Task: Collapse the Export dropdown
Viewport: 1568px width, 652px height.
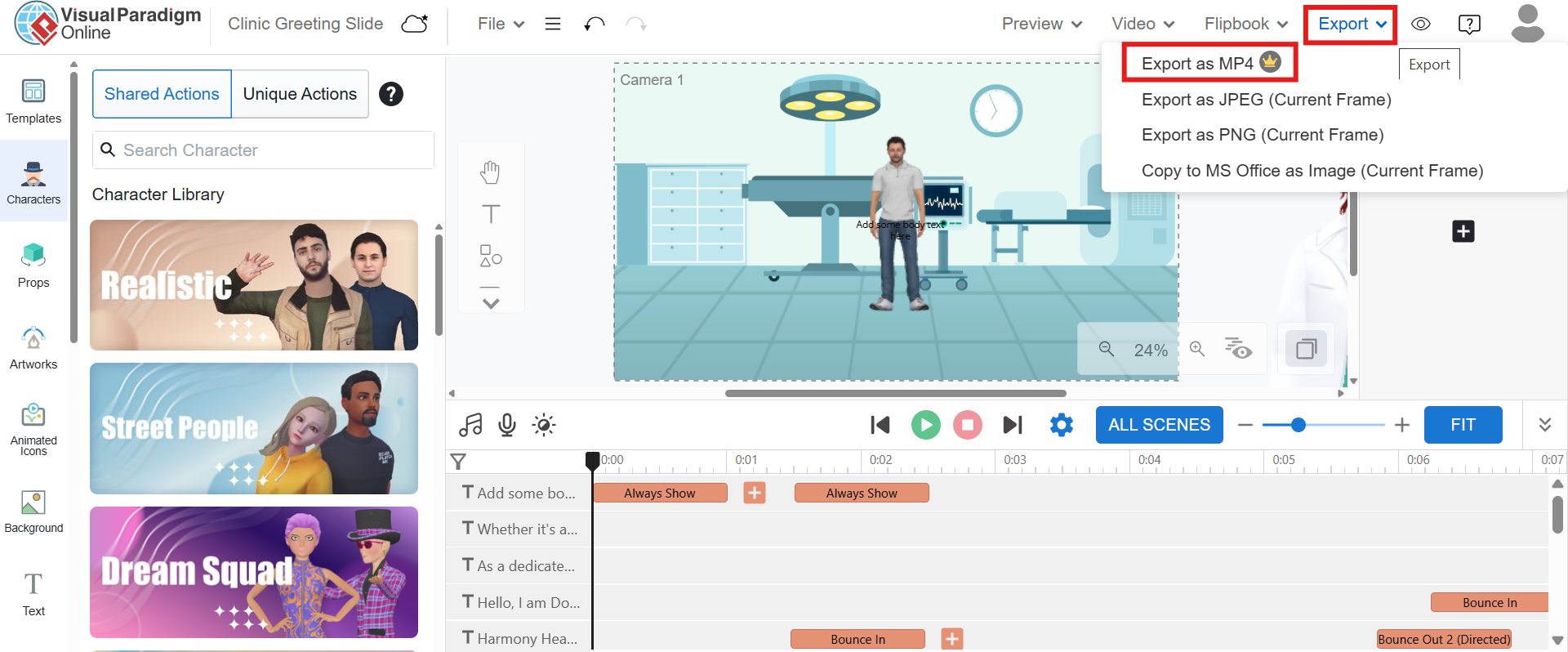Action: pyautogui.click(x=1352, y=25)
